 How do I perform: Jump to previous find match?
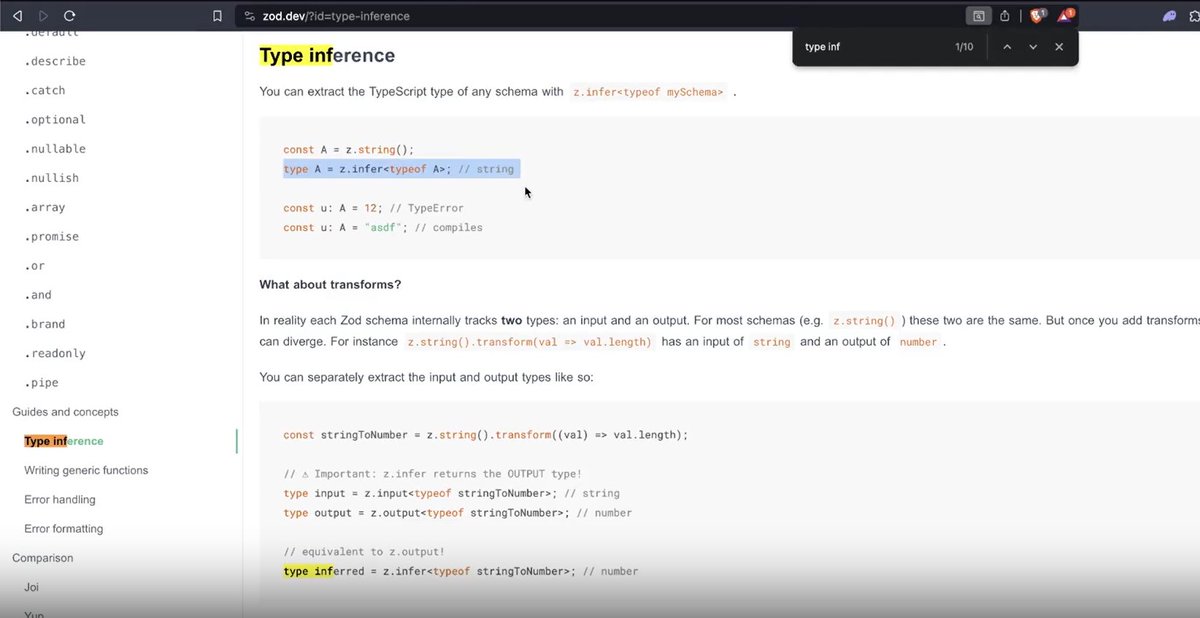coord(1007,47)
